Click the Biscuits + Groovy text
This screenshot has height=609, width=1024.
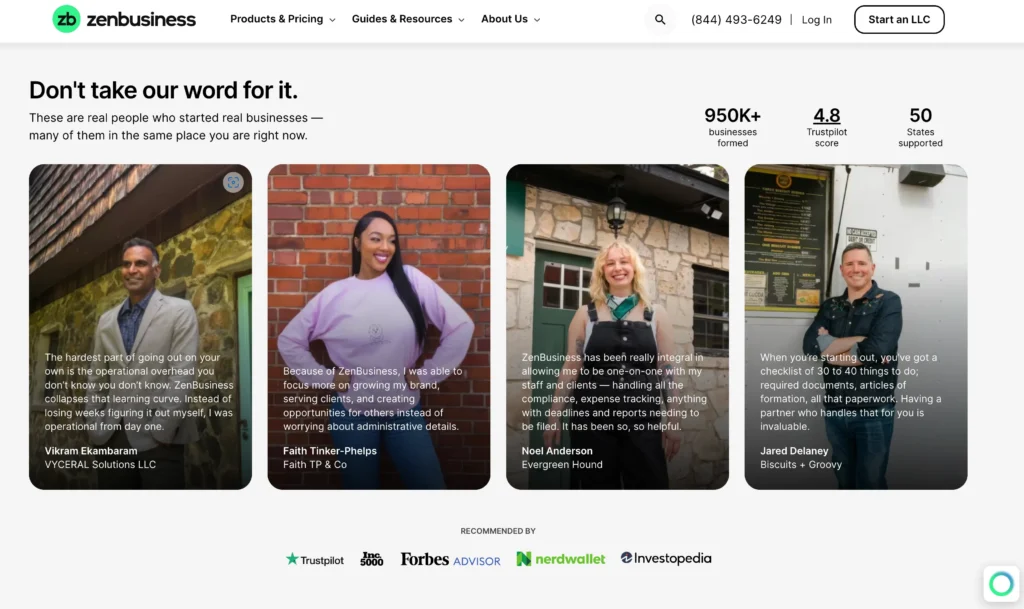(801, 465)
